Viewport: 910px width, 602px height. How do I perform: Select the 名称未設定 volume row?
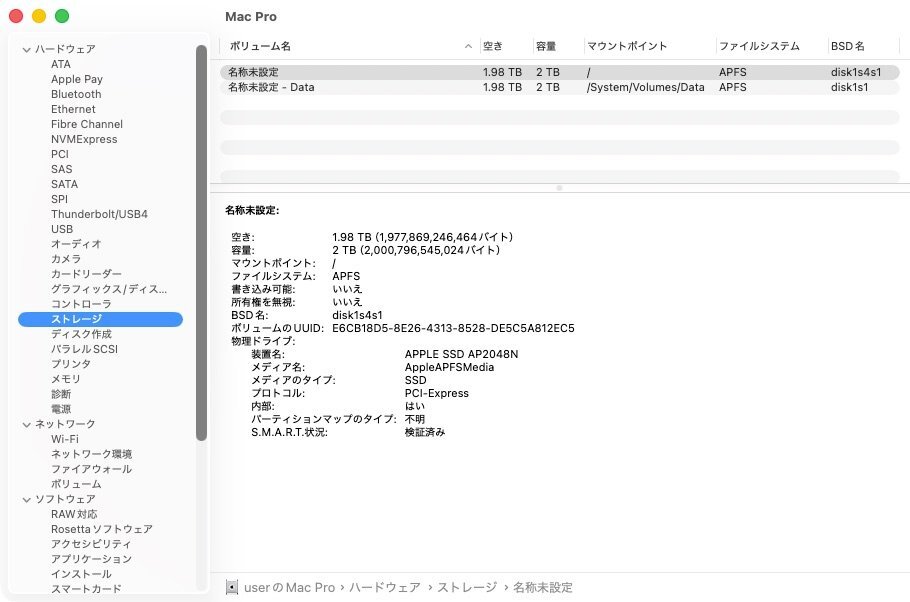pyautogui.click(x=559, y=73)
